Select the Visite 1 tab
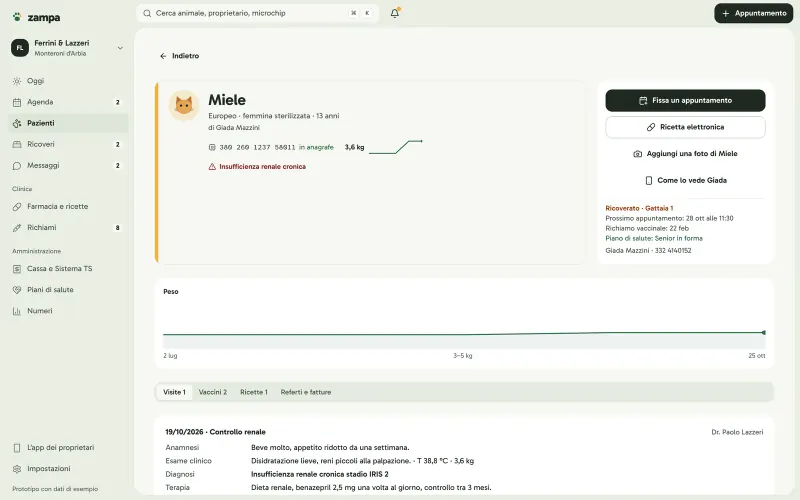 click(x=174, y=392)
